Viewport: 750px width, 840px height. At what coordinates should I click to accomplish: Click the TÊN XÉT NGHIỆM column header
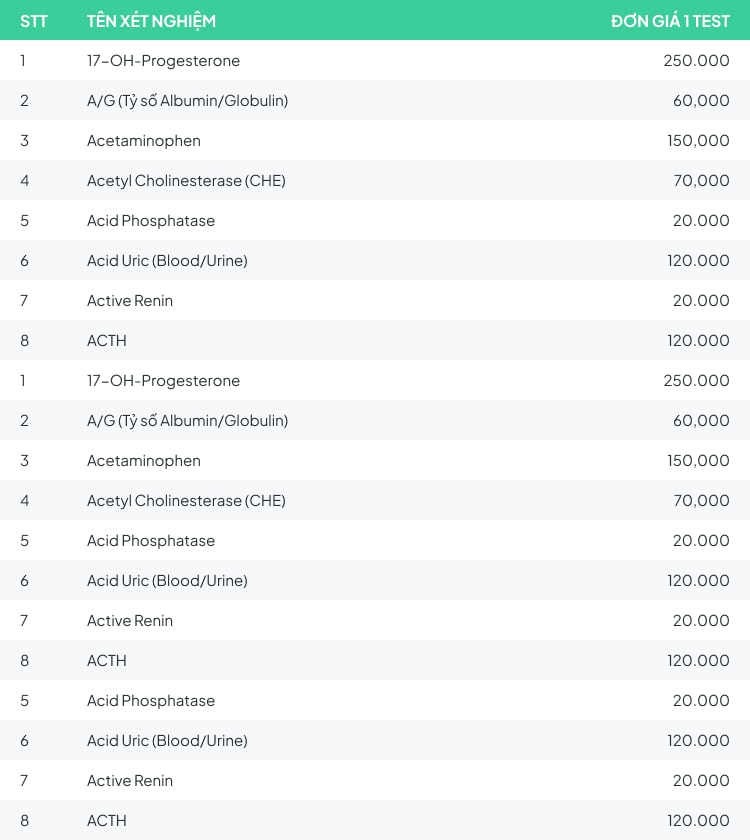(x=151, y=21)
